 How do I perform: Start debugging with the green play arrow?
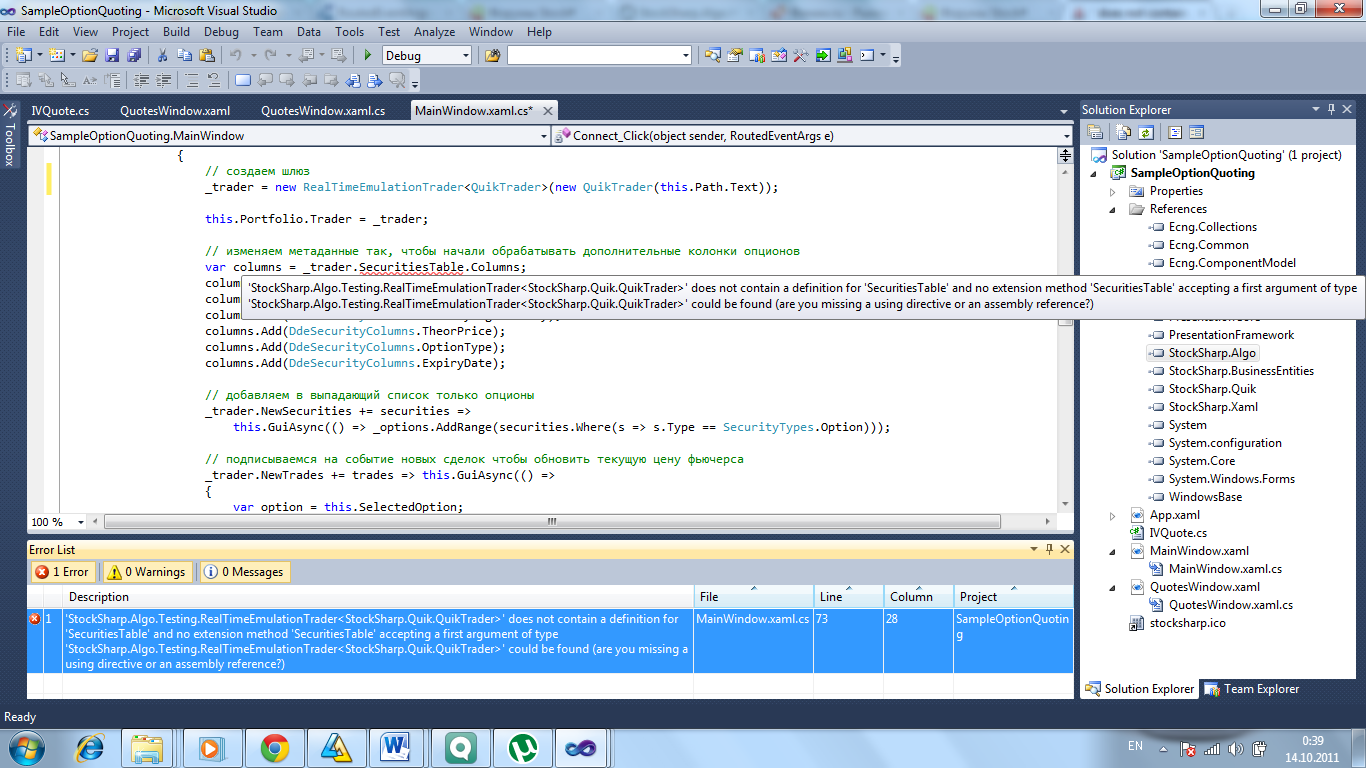click(367, 56)
